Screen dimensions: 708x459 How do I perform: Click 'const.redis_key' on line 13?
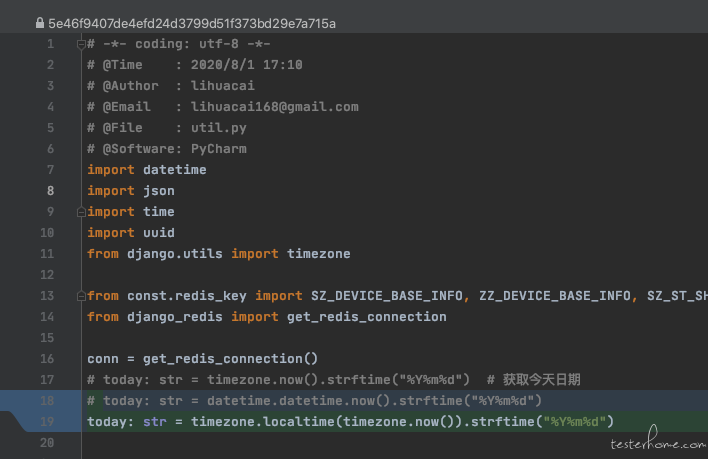[186, 296]
